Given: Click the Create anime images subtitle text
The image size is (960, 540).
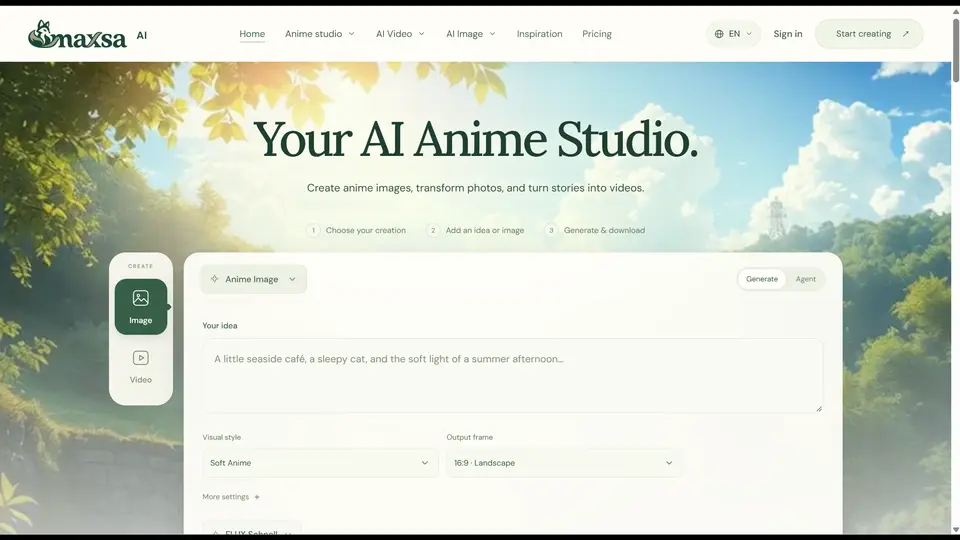Looking at the screenshot, I should click(x=475, y=188).
